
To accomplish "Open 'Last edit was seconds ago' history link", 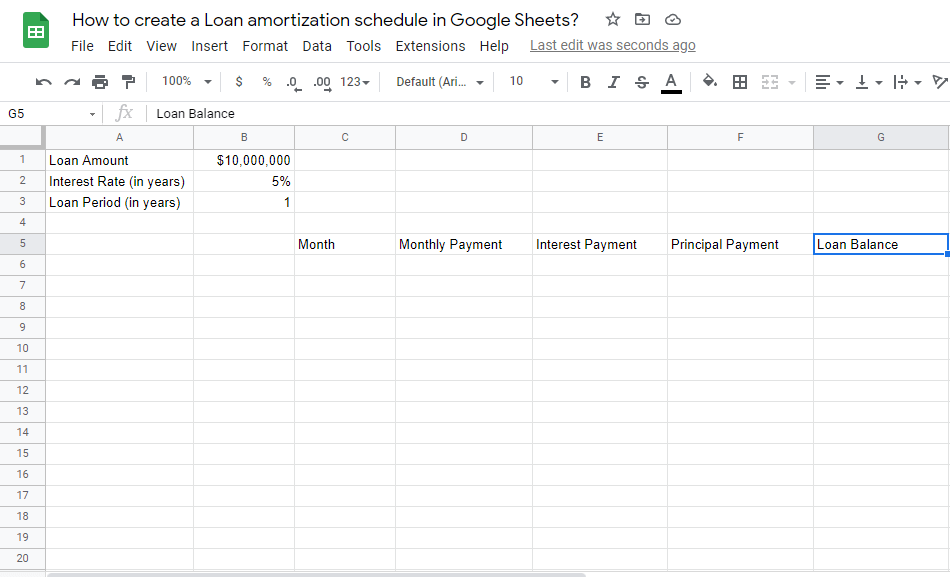I will pyautogui.click(x=613, y=45).
